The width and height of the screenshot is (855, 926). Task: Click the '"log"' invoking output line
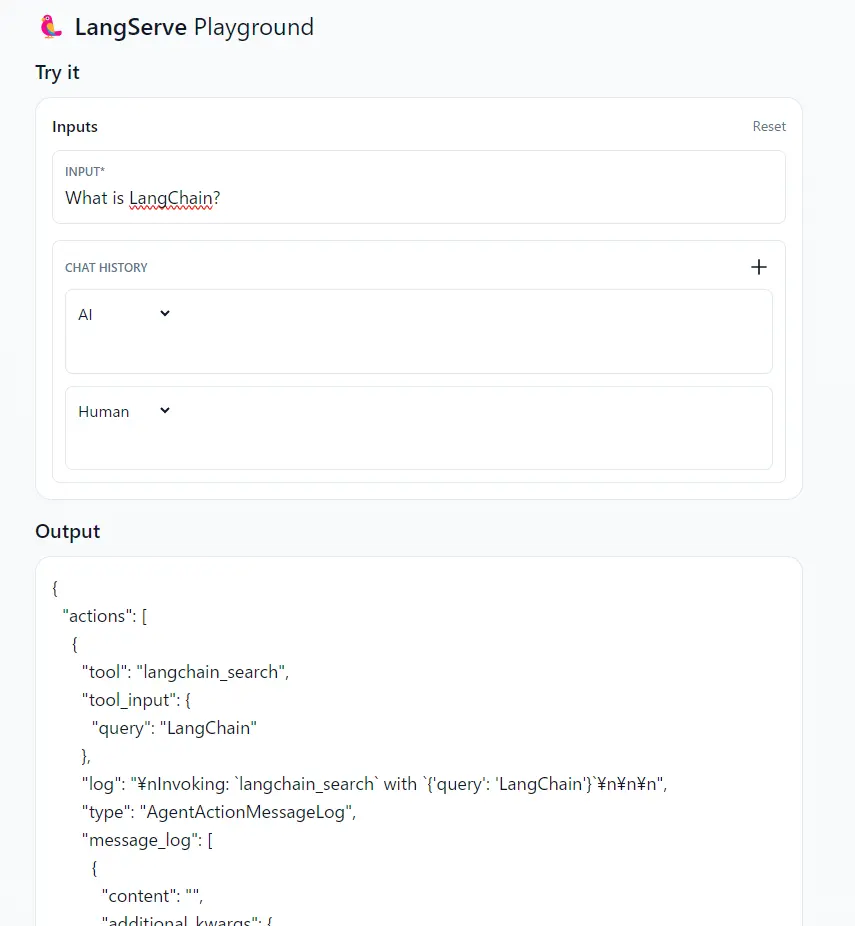[374, 784]
